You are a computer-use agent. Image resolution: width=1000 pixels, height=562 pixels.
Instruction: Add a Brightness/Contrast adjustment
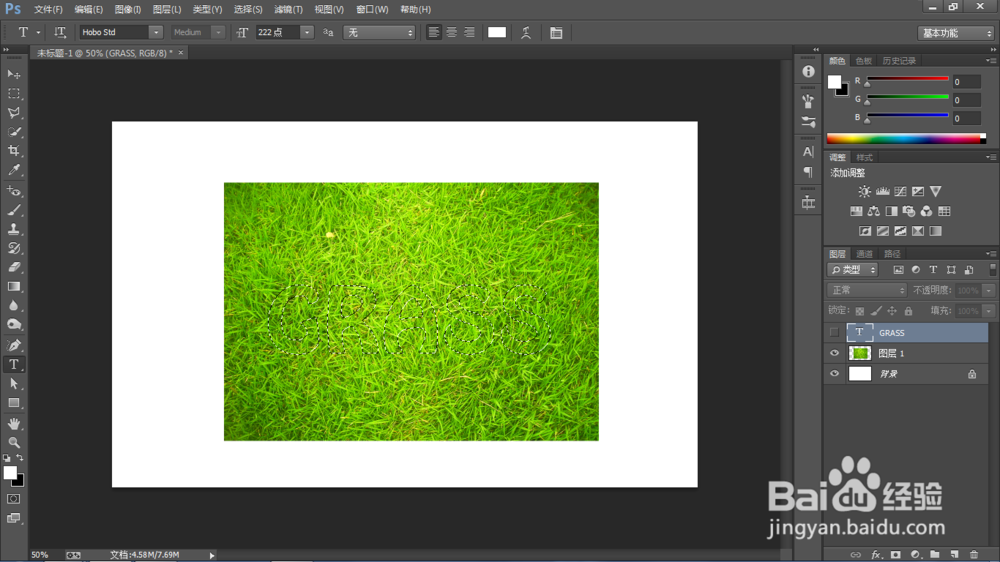coord(864,191)
